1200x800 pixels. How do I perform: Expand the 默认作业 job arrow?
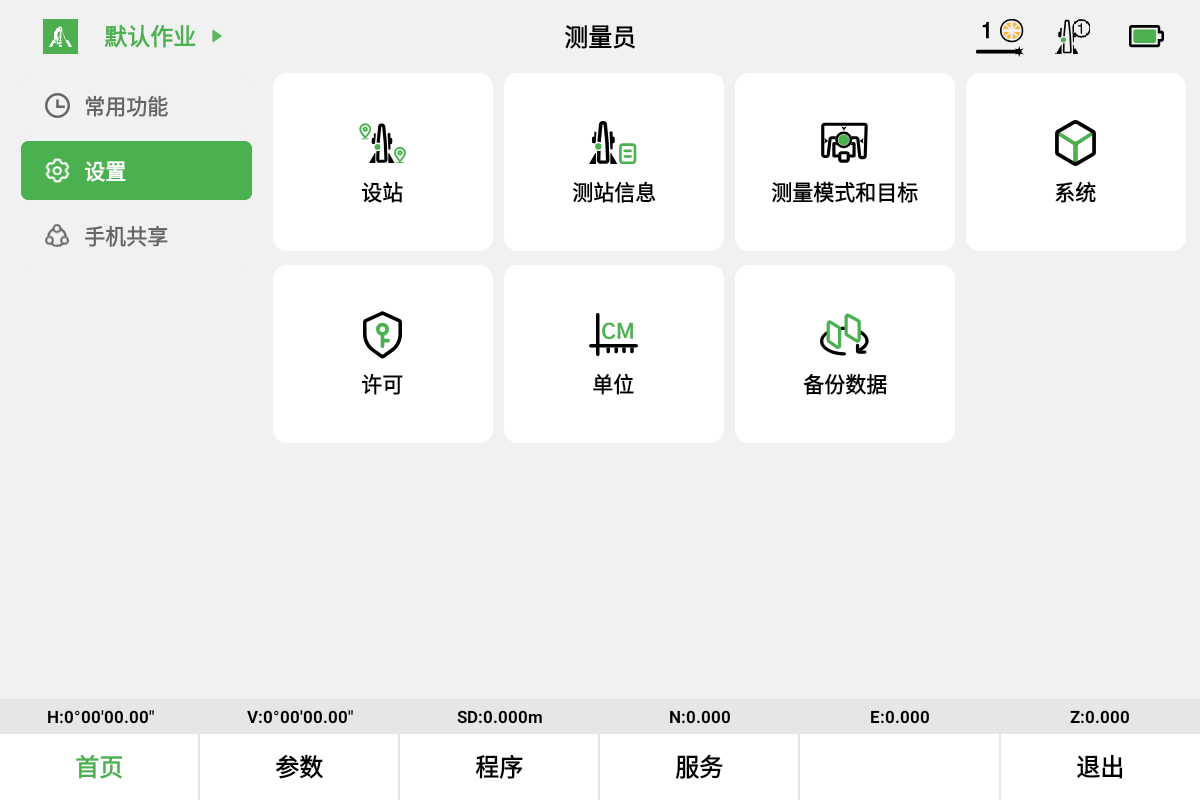point(217,37)
